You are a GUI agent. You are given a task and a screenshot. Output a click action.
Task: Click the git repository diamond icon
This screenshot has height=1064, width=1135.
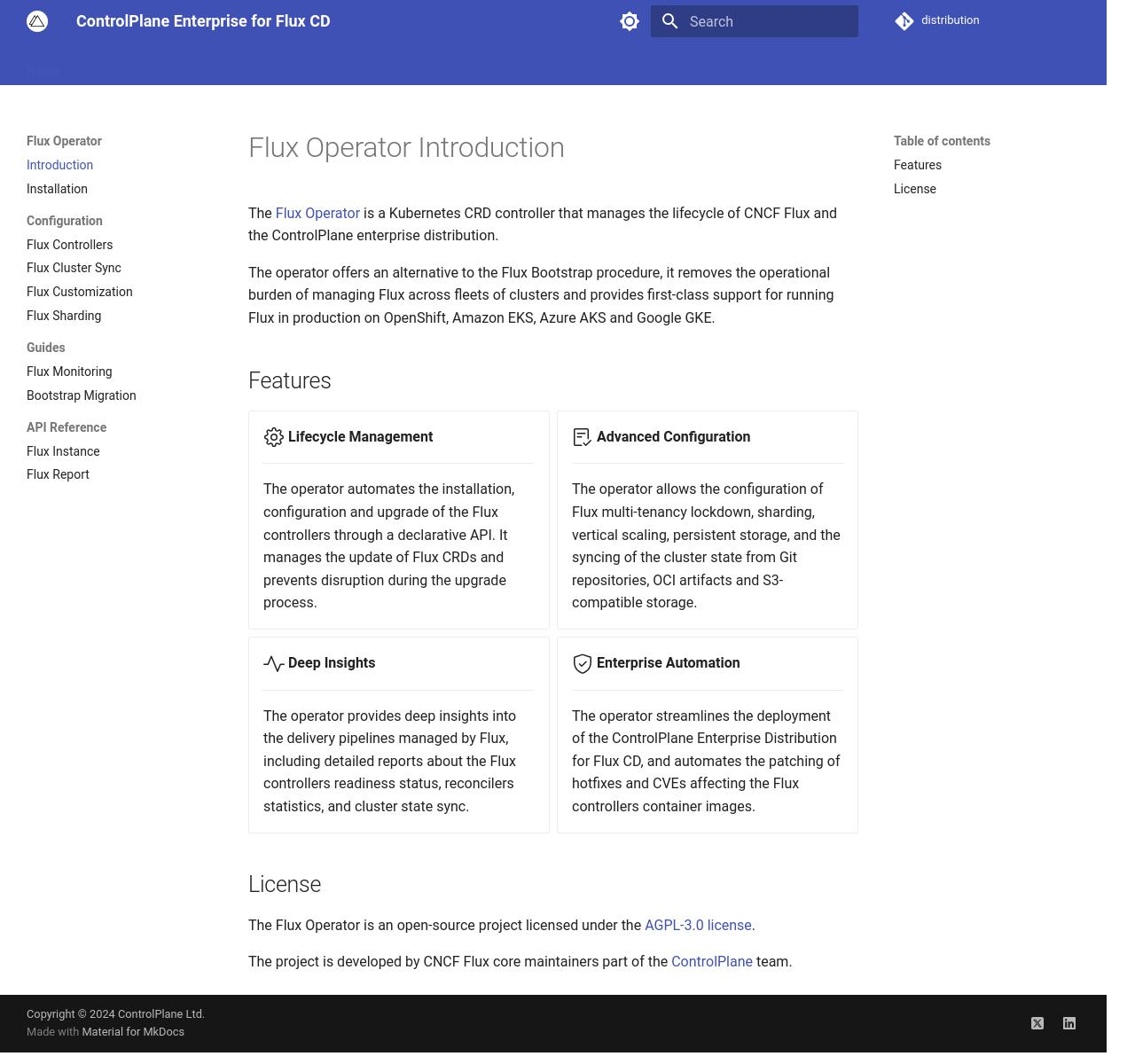click(x=904, y=21)
